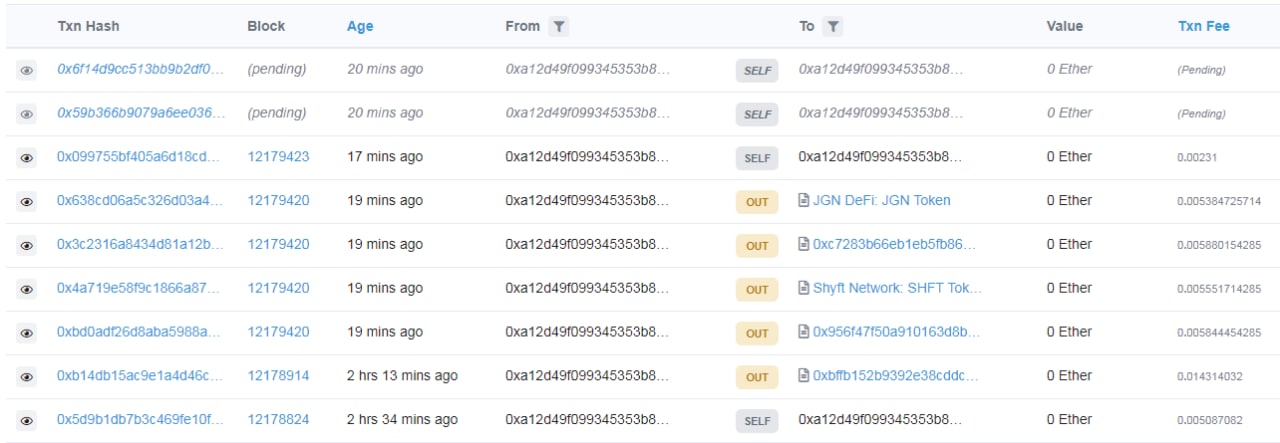1280x443 pixels.
Task: Click the eye icon for transaction 0x6f14d9cc513bb9b2df0
Action: pyautogui.click(x=27, y=71)
